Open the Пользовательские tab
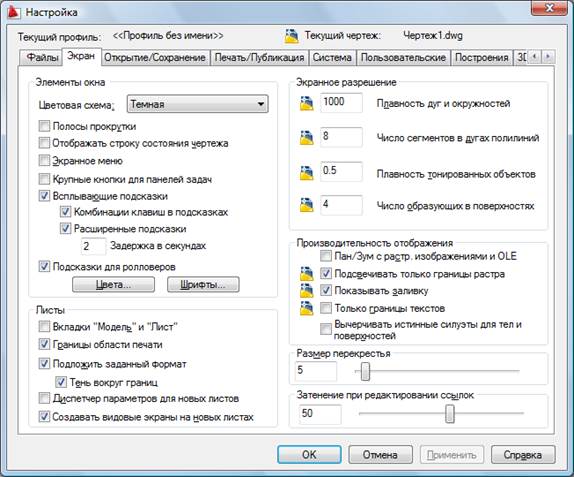The image size is (574, 477). [403, 58]
